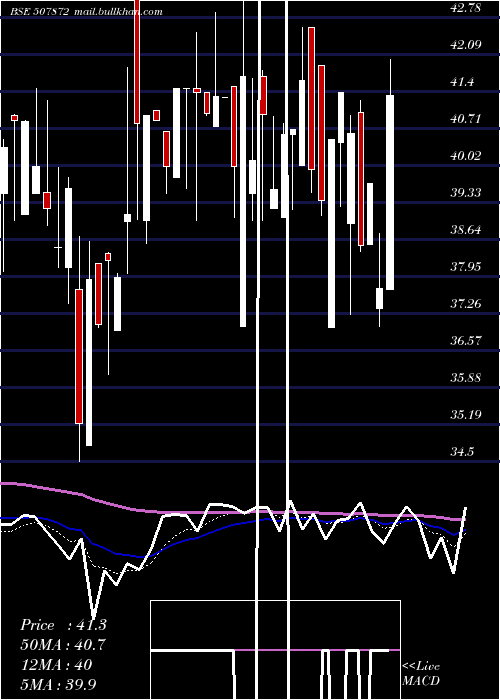Select the 34.5 price axis label

(462, 452)
